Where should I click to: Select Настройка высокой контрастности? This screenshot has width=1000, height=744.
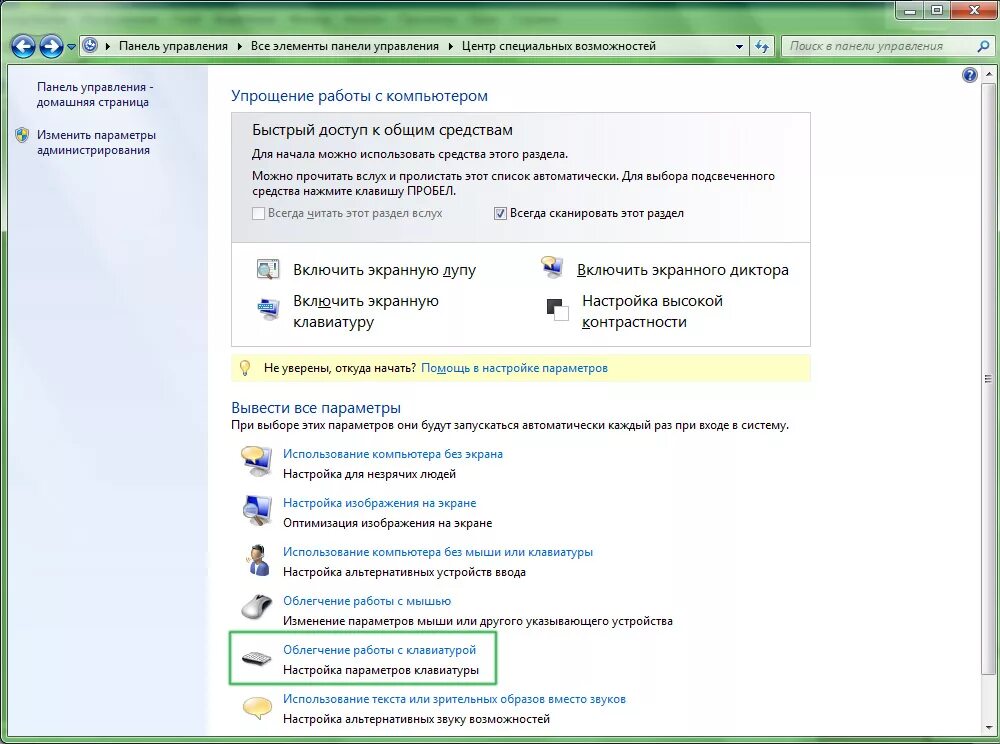(652, 311)
